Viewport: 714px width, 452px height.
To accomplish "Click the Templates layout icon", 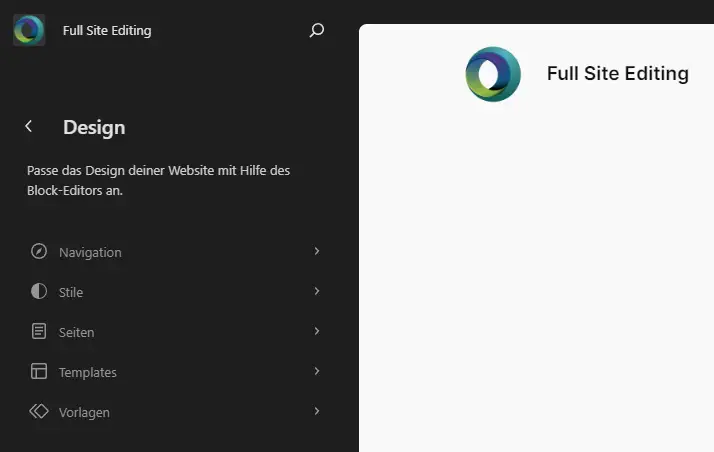I will [x=39, y=371].
